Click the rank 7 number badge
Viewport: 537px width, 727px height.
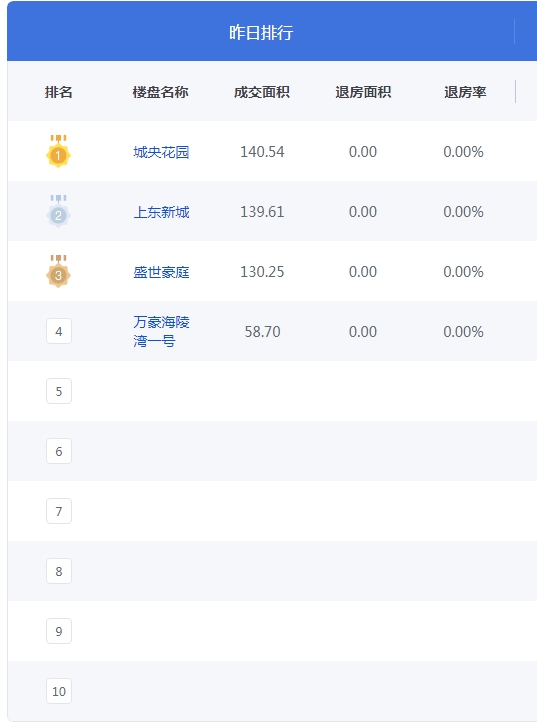tap(59, 511)
